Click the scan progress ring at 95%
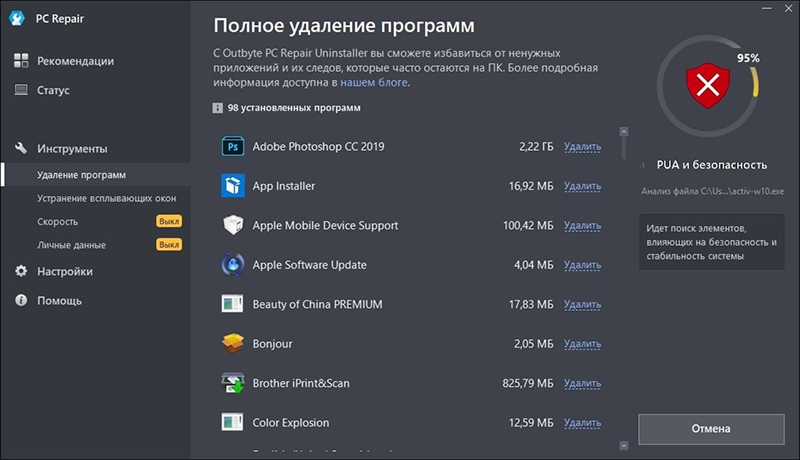The width and height of the screenshot is (800, 460). [708, 86]
